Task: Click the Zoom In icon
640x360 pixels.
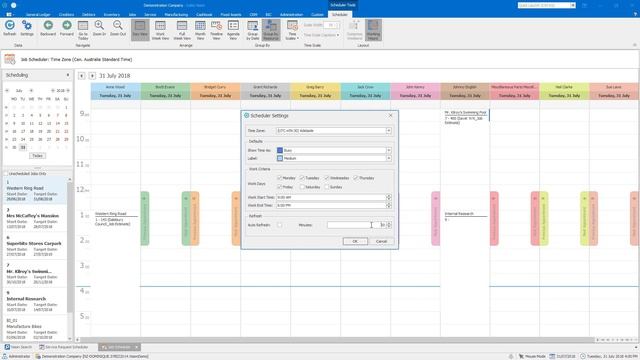Action: pos(99,29)
